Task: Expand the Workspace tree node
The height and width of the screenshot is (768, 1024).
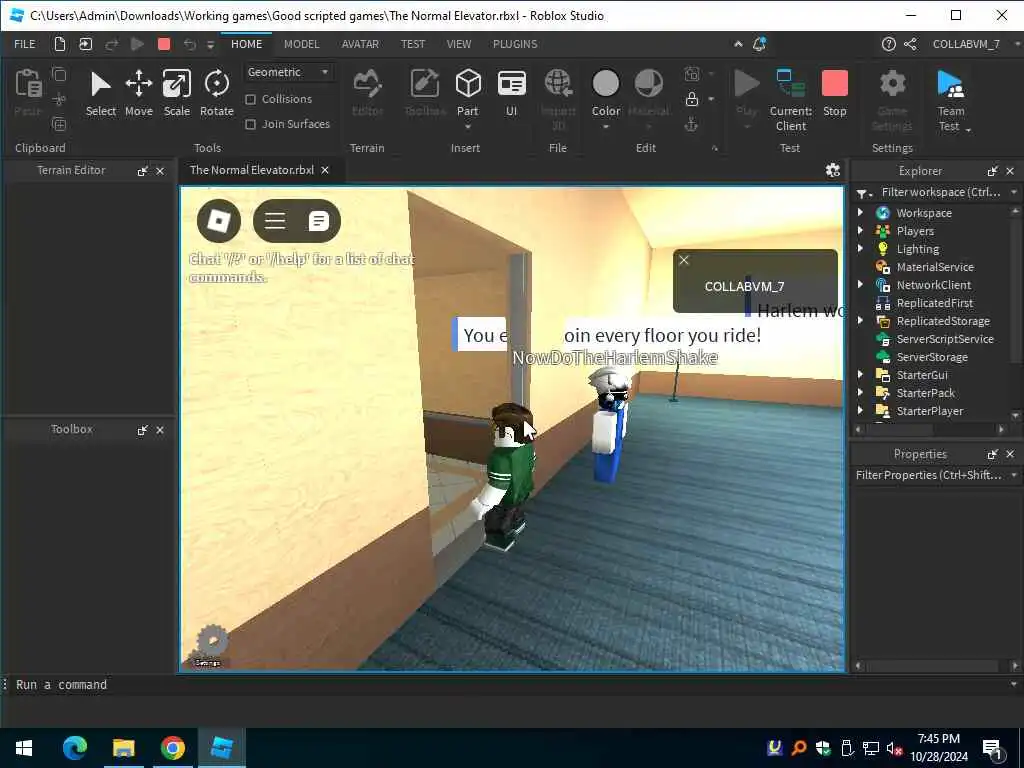Action: pos(861,212)
